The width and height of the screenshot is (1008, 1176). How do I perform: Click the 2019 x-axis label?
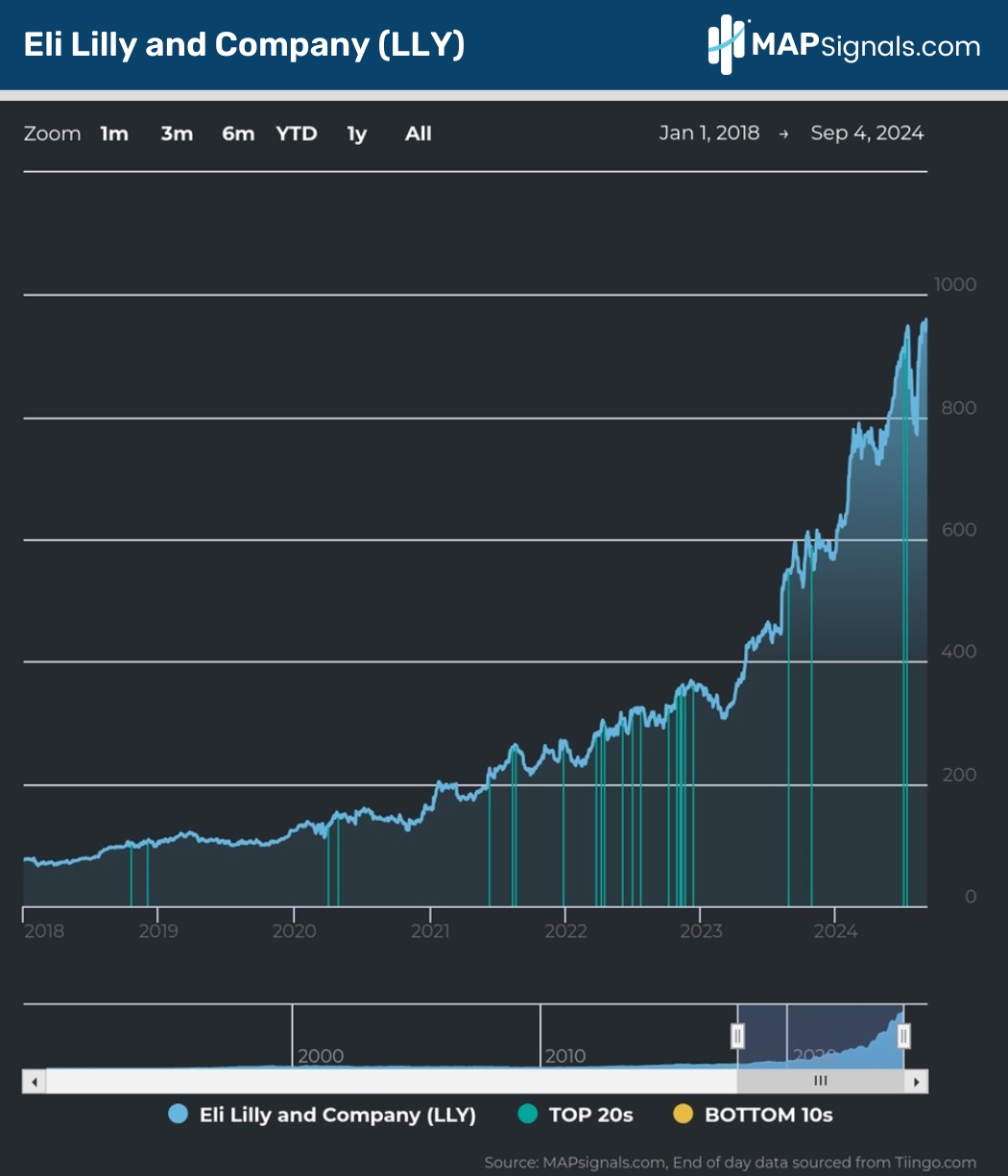tap(158, 930)
